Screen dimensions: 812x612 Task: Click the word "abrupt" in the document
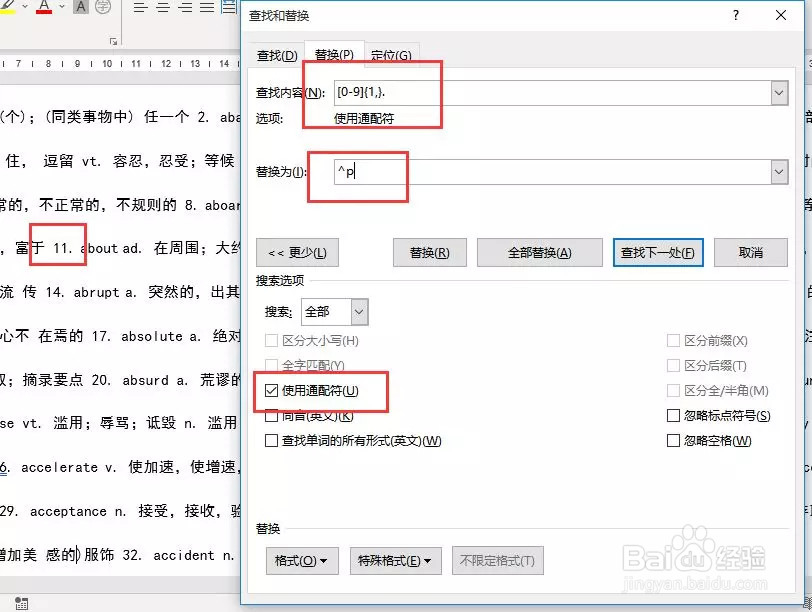(96, 293)
